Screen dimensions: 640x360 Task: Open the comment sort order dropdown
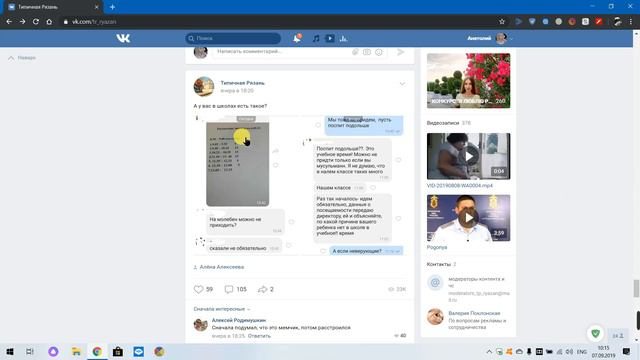[x=222, y=309]
